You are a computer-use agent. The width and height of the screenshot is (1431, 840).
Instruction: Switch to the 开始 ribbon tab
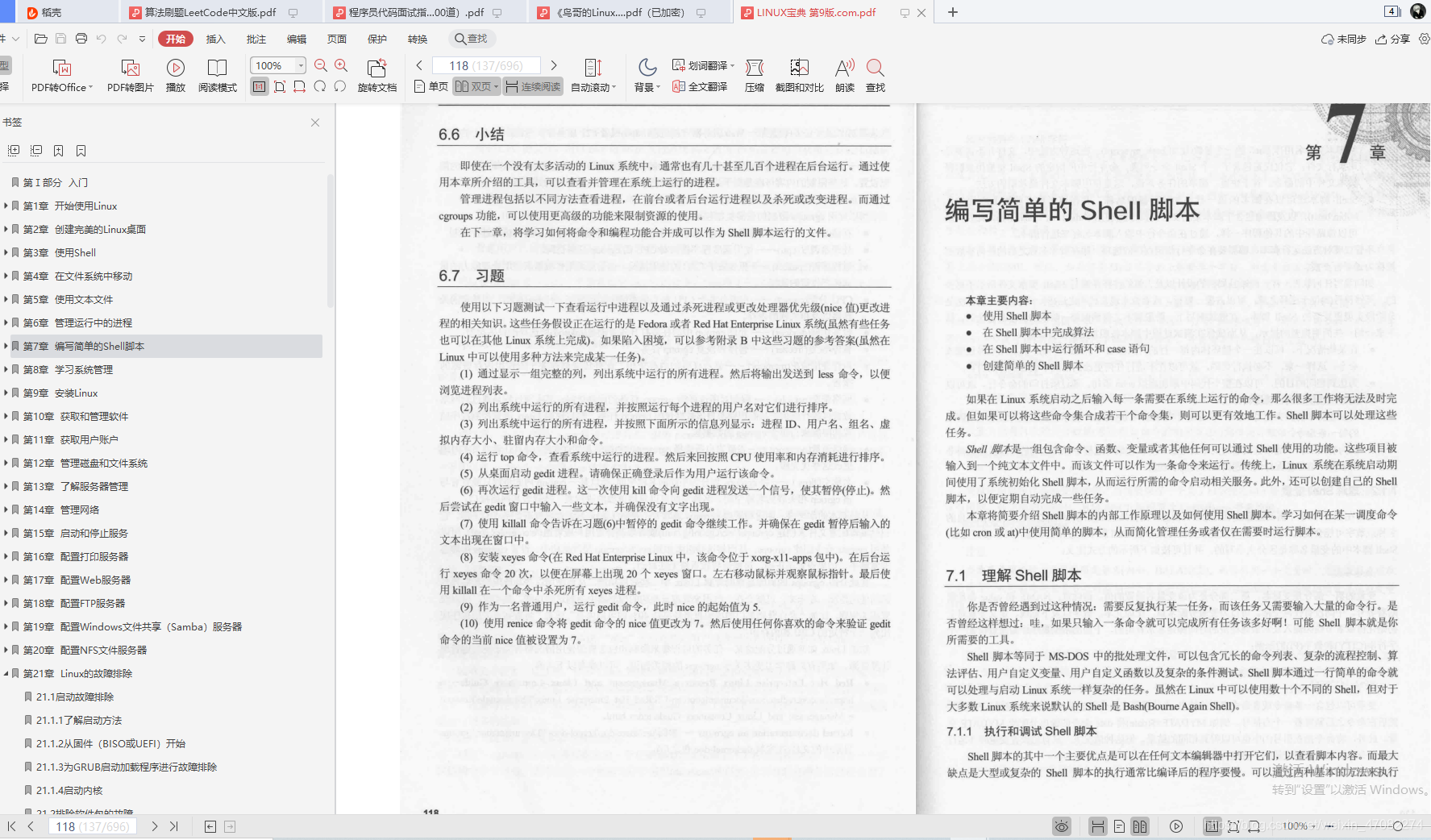coord(176,39)
